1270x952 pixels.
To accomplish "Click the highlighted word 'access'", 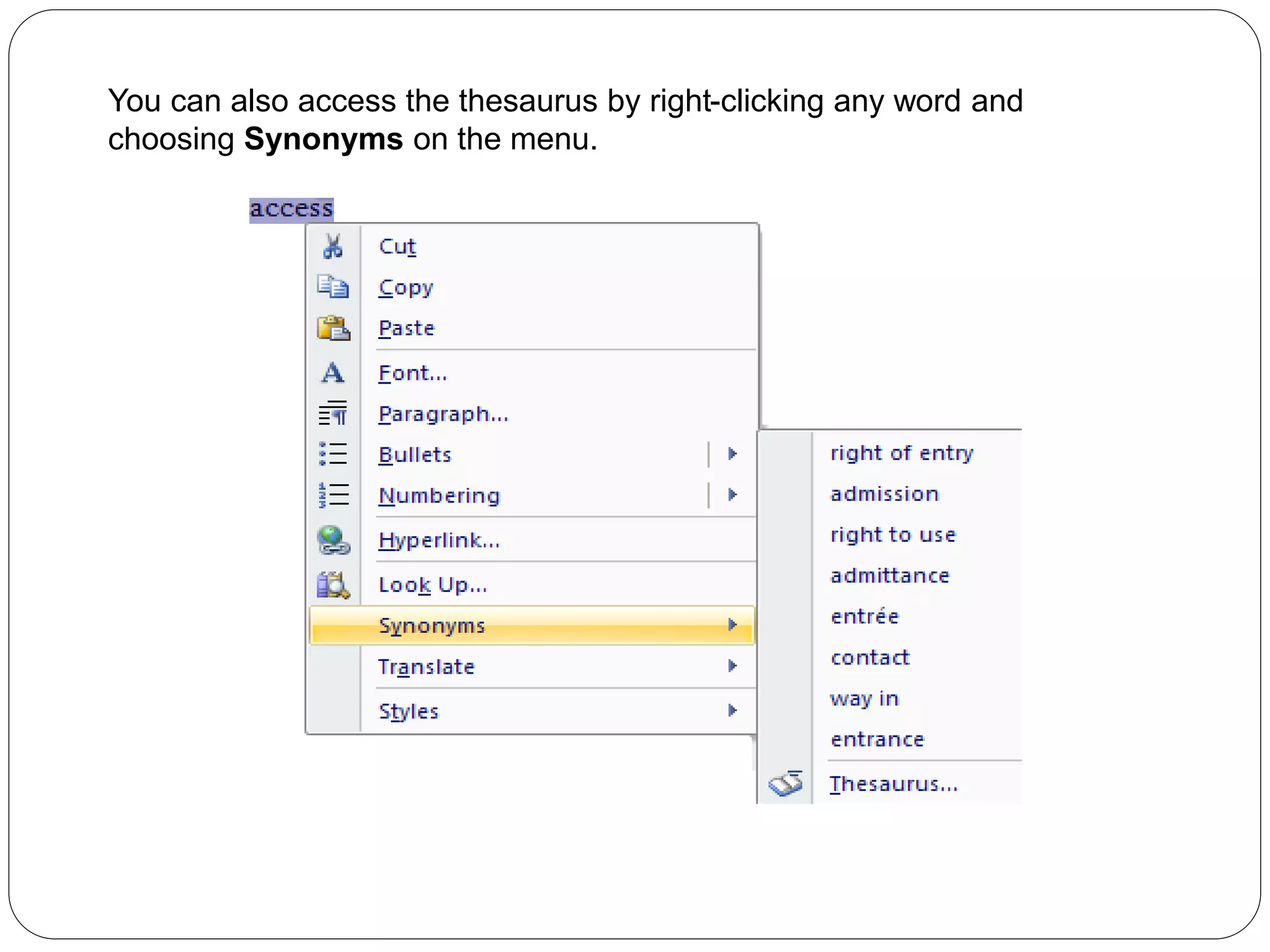I will point(291,209).
